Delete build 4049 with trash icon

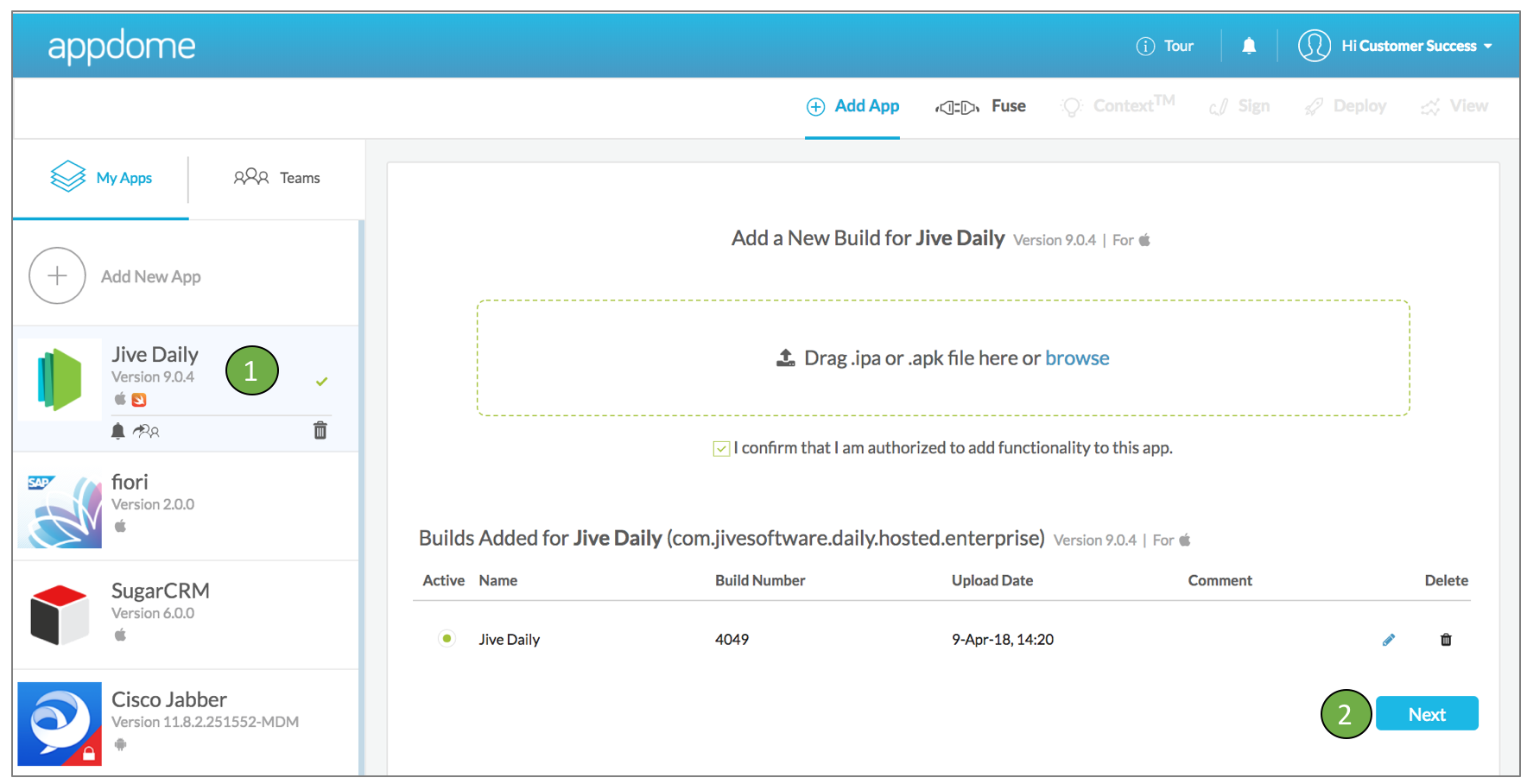(1446, 640)
